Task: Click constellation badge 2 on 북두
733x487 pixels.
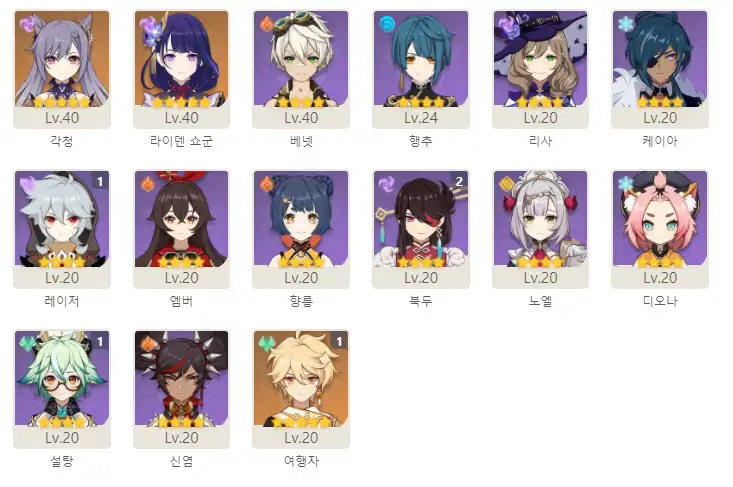Action: click(x=459, y=181)
